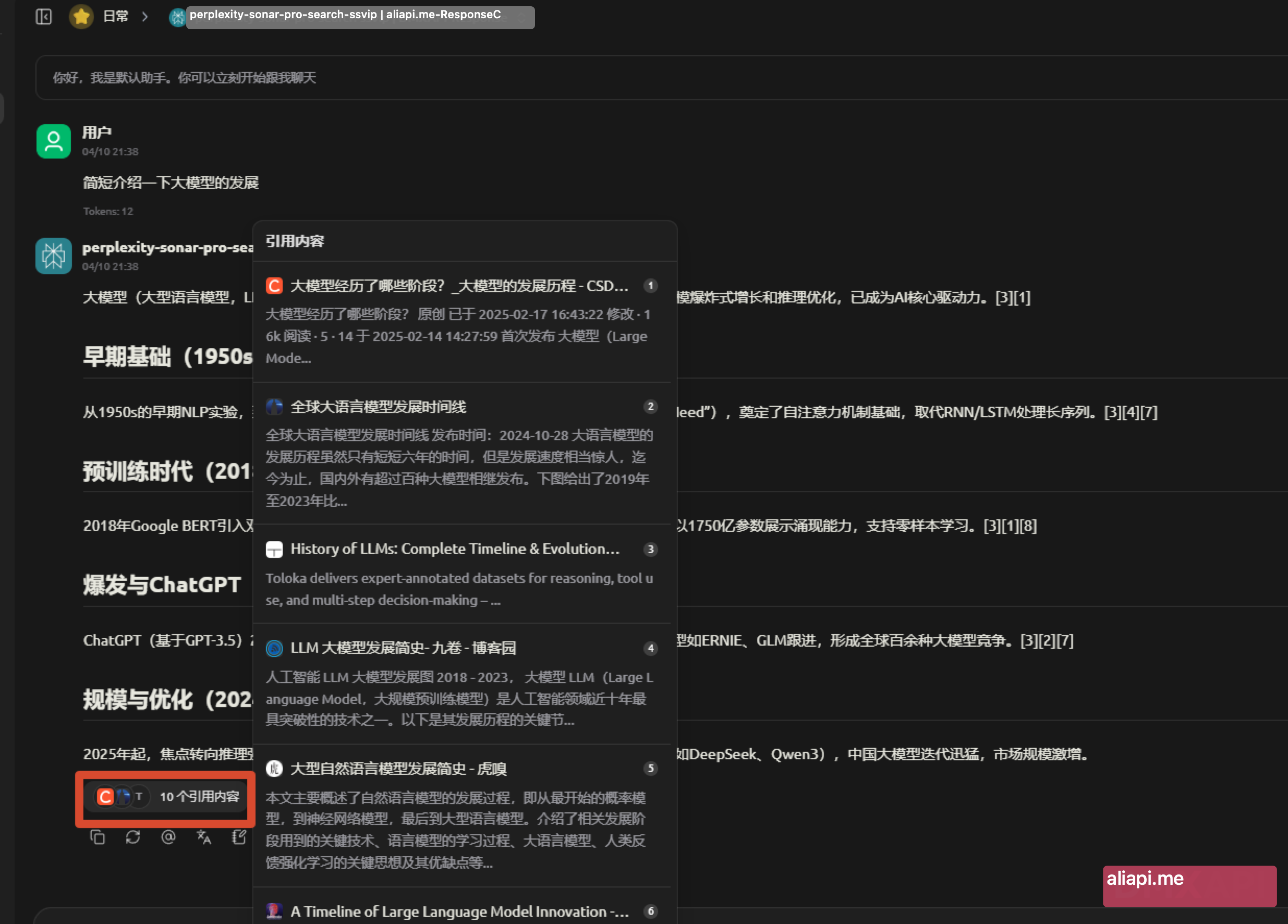The width and height of the screenshot is (1288, 924).
Task: Click citation badge number 1
Action: coord(651,286)
